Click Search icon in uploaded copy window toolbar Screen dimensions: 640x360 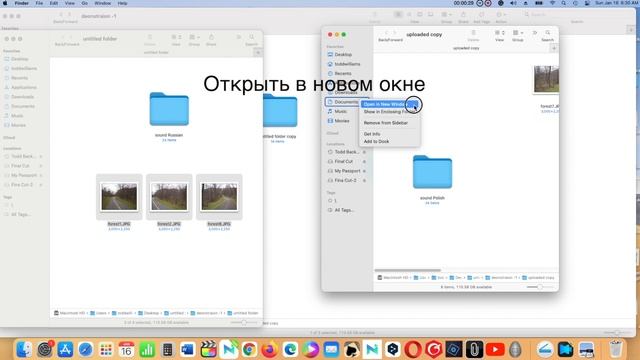click(x=548, y=33)
